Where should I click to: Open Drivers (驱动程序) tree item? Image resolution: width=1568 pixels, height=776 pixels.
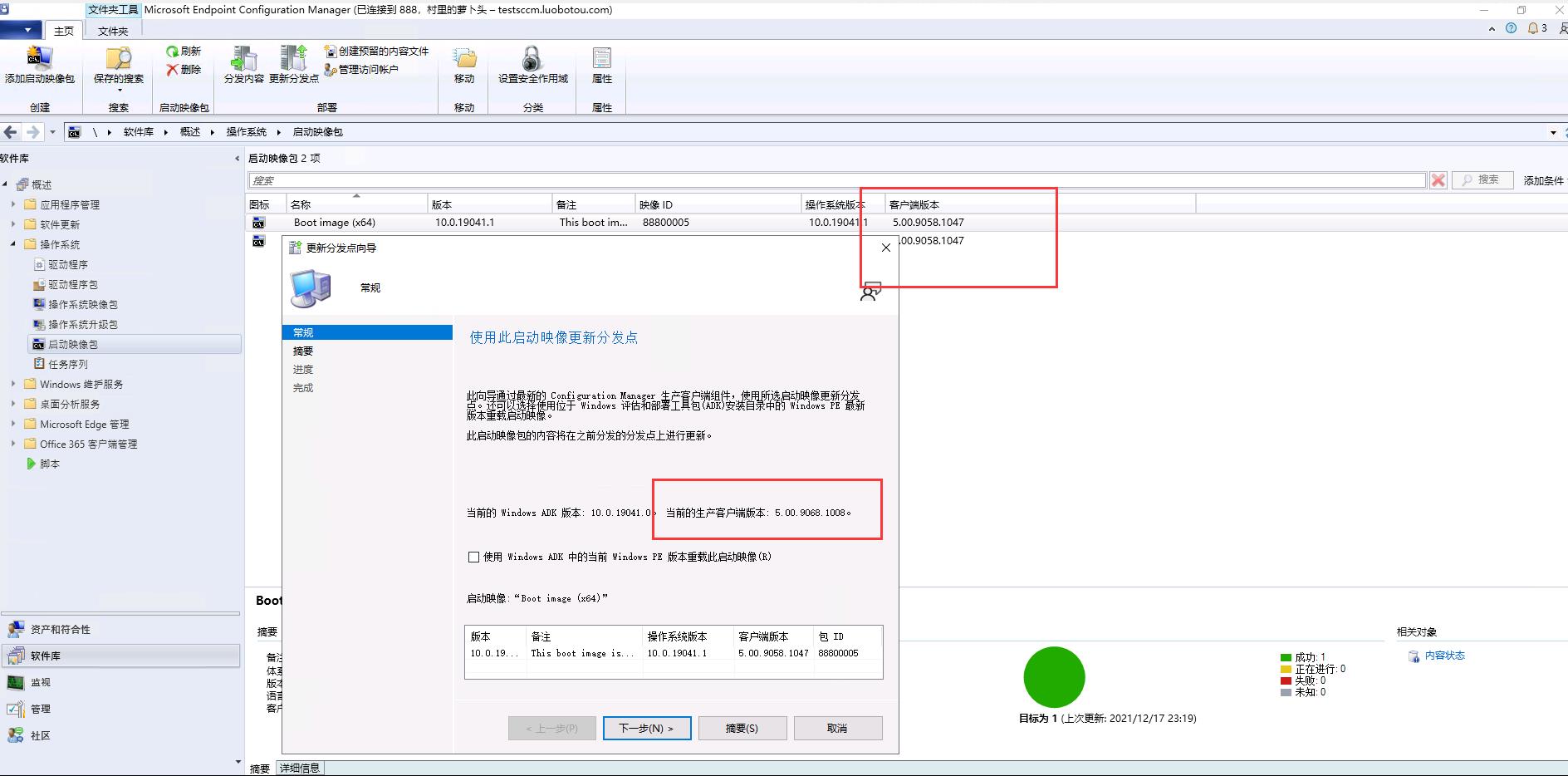click(67, 264)
